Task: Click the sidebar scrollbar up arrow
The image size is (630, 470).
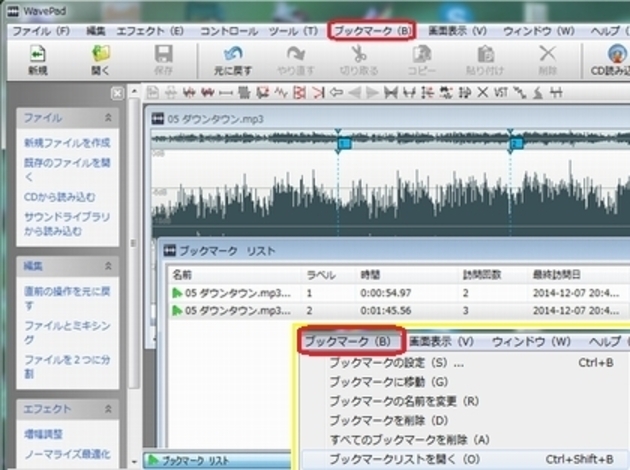Action: (134, 92)
